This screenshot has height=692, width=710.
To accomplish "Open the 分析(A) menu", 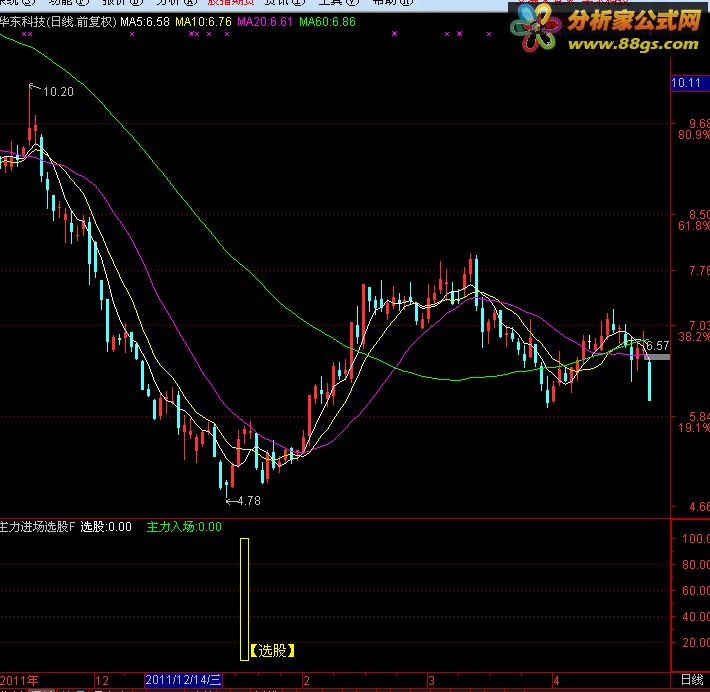I will pos(177,2).
